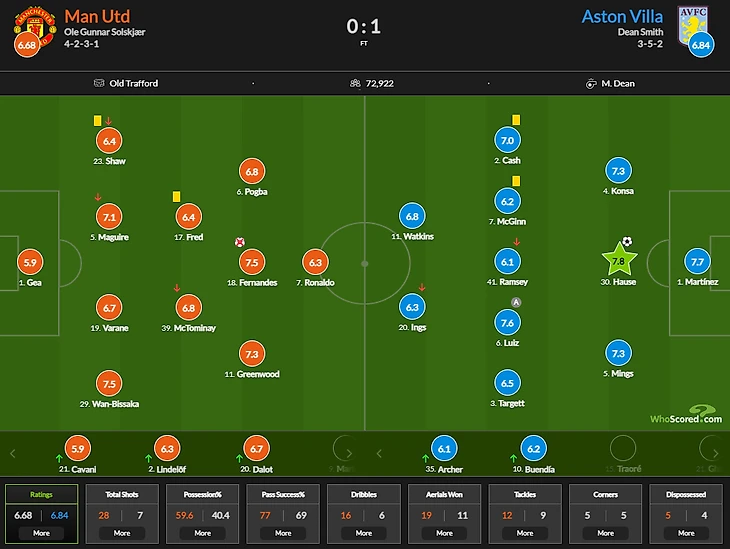The height and width of the screenshot is (549, 730).
Task: Click the stadium icon beside Old Trafford
Action: pos(99,83)
